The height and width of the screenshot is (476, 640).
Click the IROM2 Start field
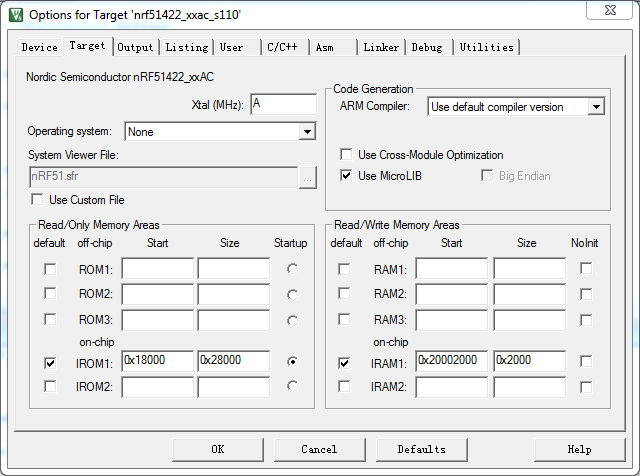pos(158,387)
